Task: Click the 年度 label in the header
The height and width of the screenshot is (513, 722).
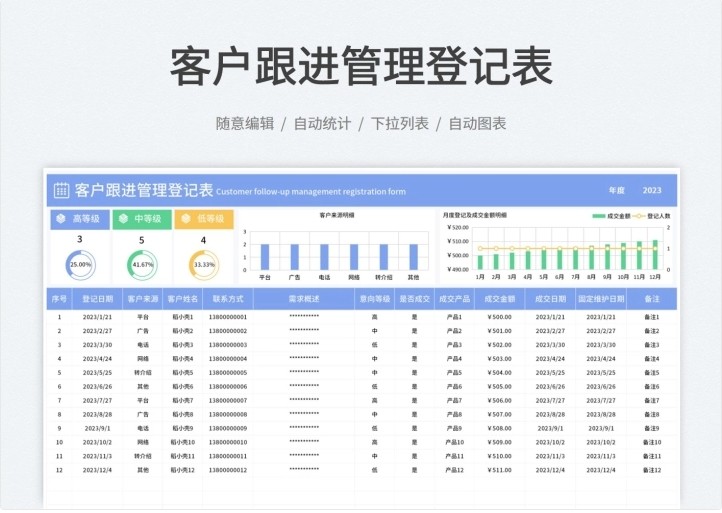Action: click(616, 190)
